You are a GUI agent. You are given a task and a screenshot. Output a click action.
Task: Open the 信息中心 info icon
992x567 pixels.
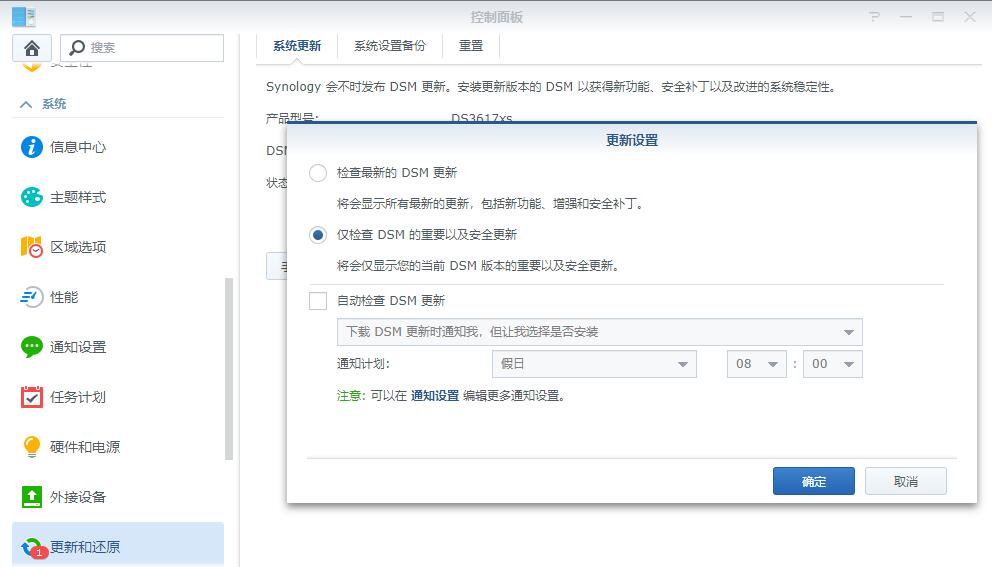32,147
